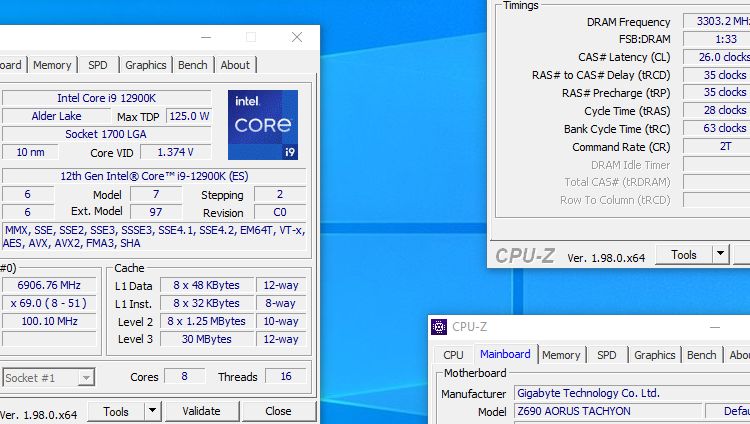Click the Intel Core i9 12900K name field
The height and width of the screenshot is (424, 750).
pyautogui.click(x=106, y=98)
